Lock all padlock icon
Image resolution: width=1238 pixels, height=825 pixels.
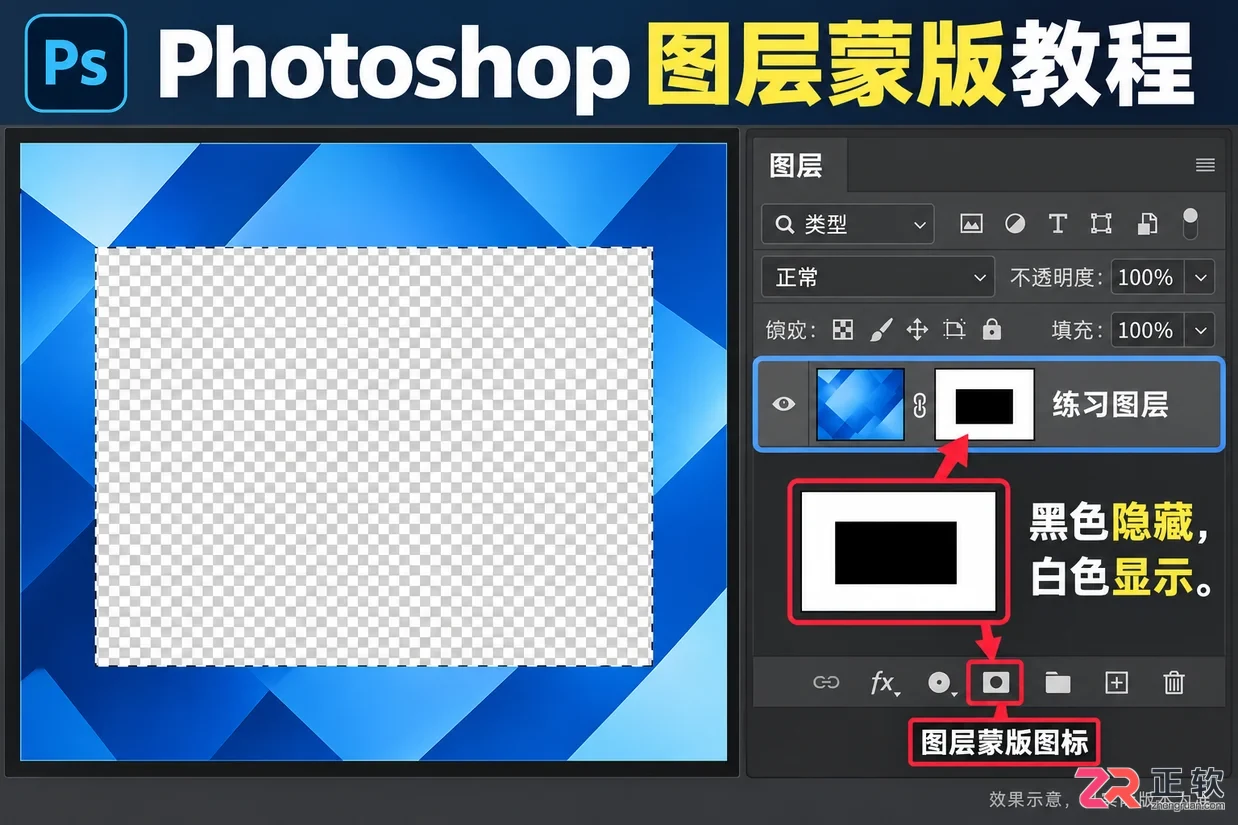[991, 329]
